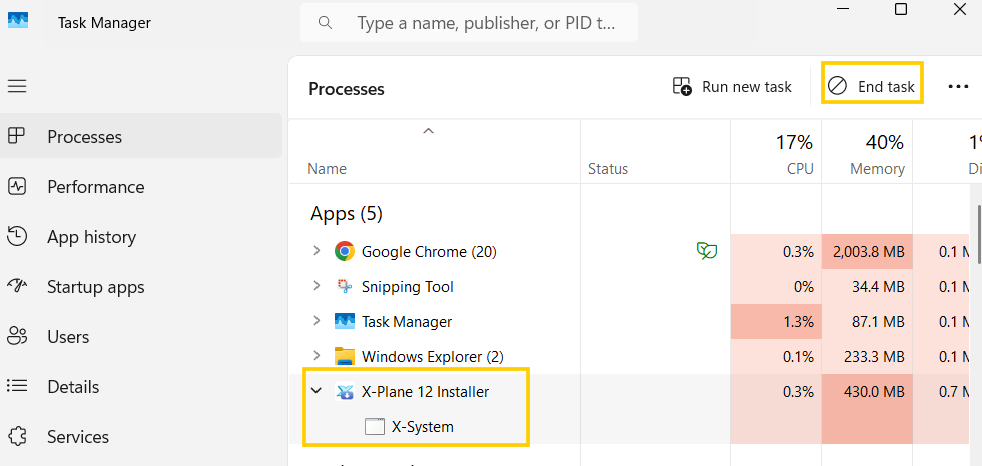Open the Startup apps page
This screenshot has height=466, width=982.
tap(141, 287)
